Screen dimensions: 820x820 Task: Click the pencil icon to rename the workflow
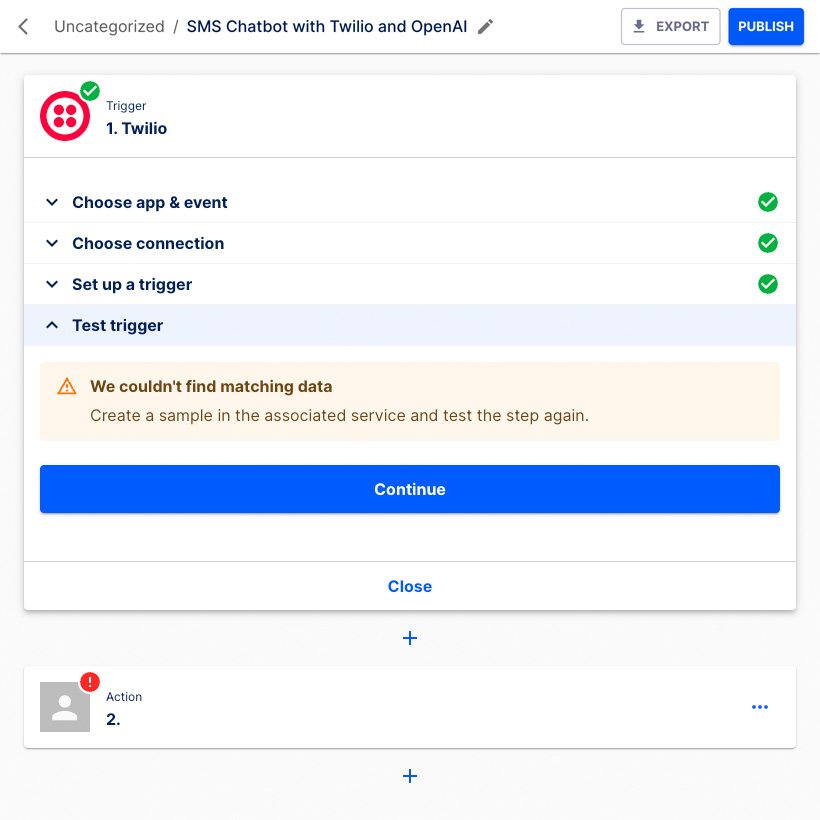coord(485,26)
